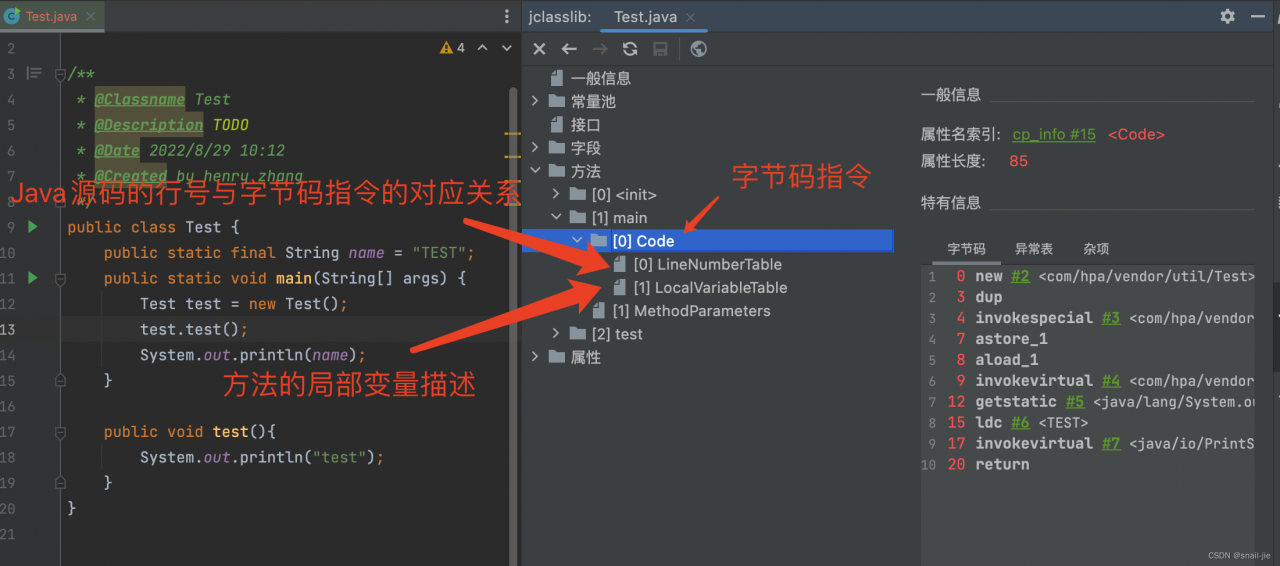The width and height of the screenshot is (1280, 566).
Task: Run main method from line 11 gutter
Action: point(32,278)
